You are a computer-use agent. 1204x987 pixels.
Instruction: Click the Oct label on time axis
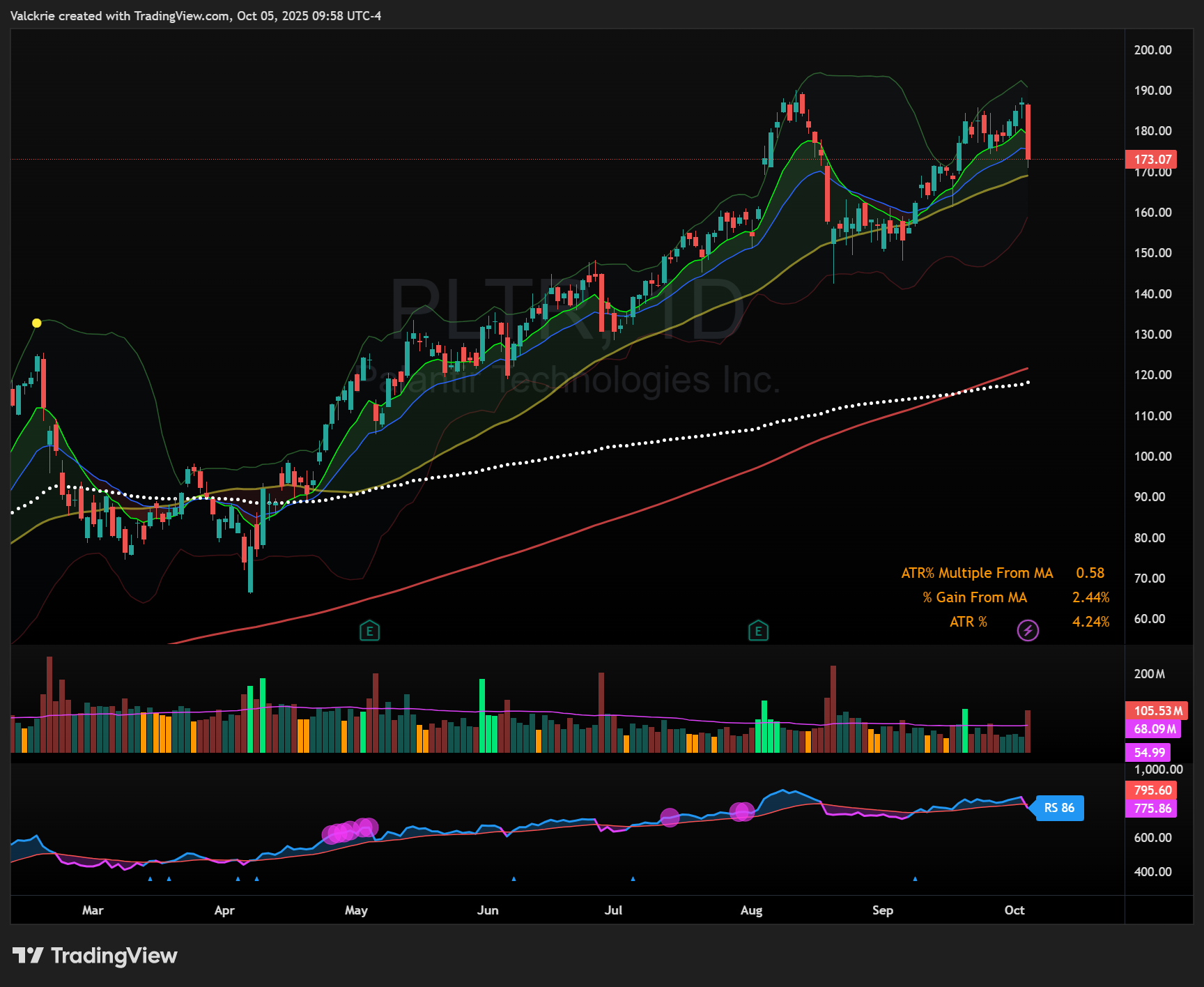click(x=1014, y=910)
